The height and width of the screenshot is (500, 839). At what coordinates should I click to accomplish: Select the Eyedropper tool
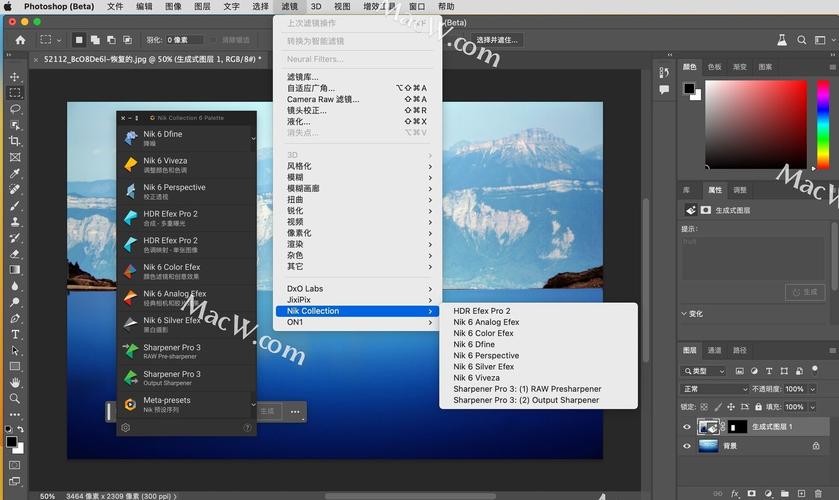pos(15,173)
